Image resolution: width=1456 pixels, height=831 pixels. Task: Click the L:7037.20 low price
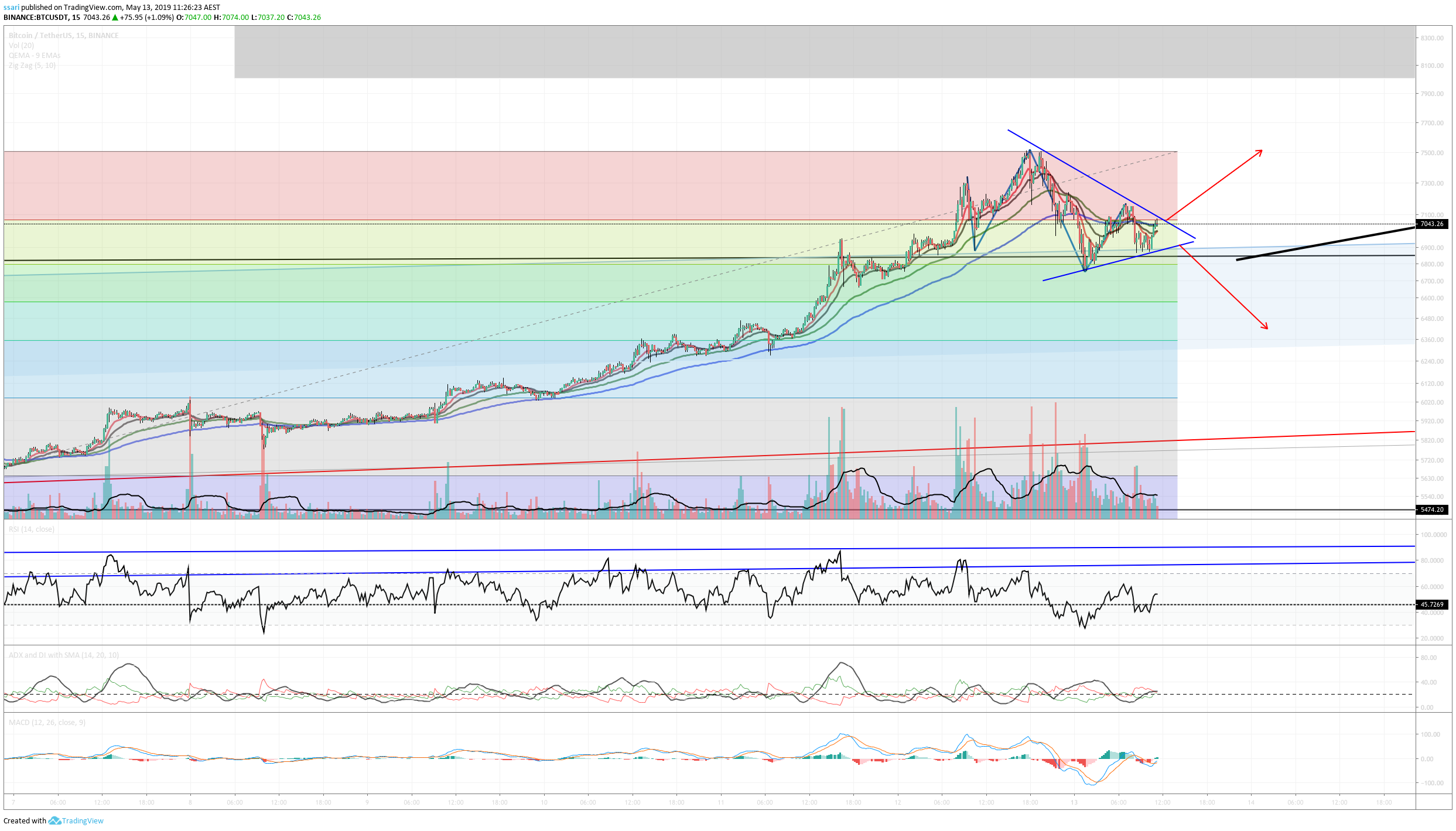click(x=268, y=18)
